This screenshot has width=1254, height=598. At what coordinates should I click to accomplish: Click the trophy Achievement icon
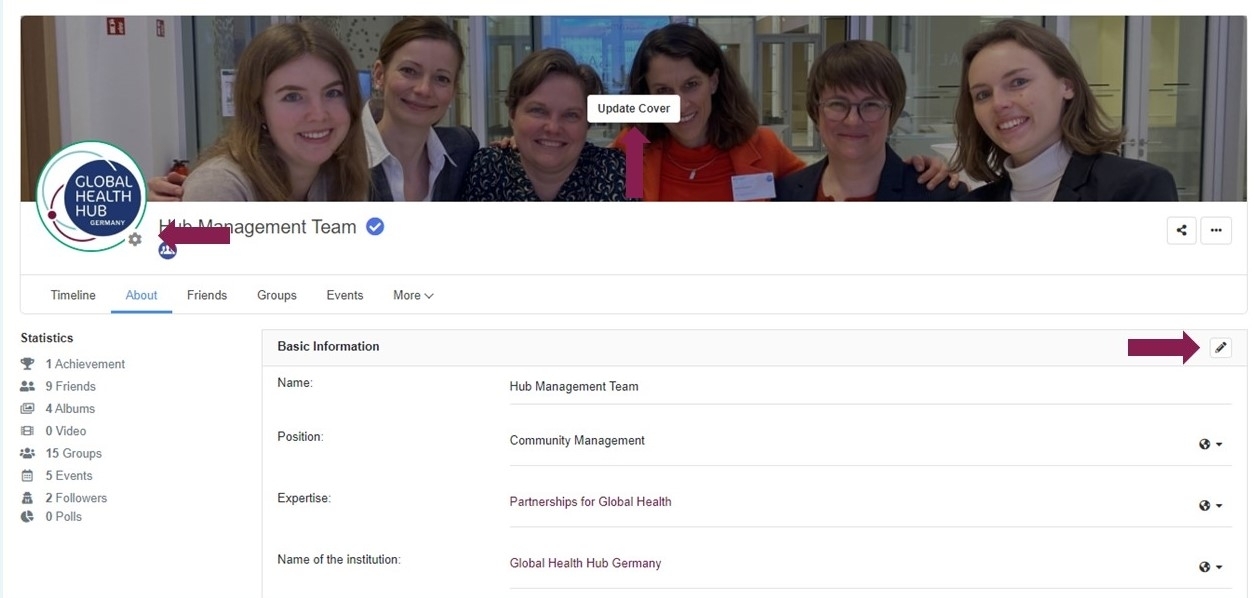pyautogui.click(x=28, y=364)
